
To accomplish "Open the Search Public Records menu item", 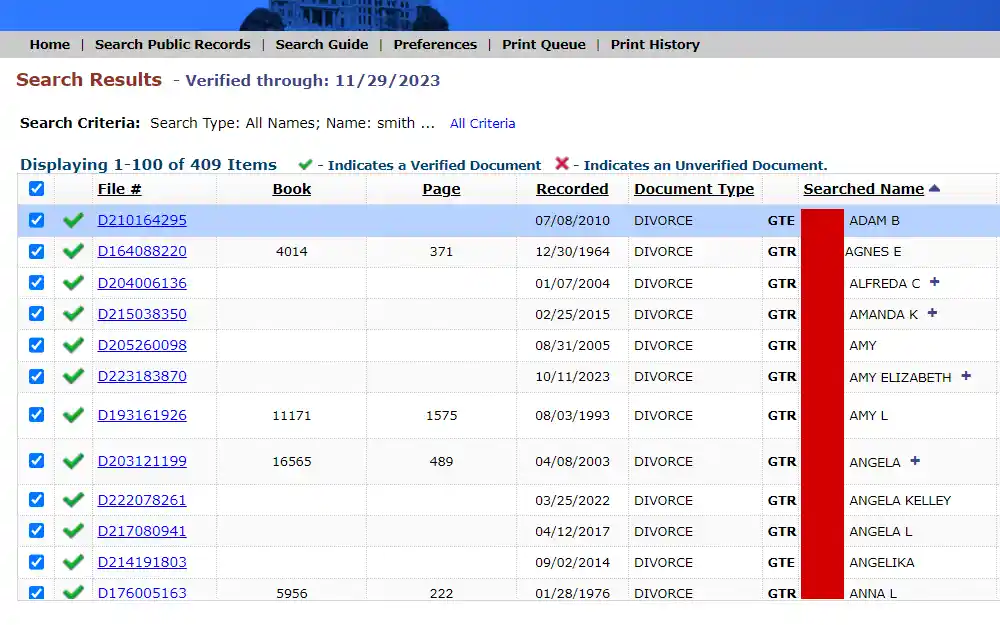I will coord(173,44).
